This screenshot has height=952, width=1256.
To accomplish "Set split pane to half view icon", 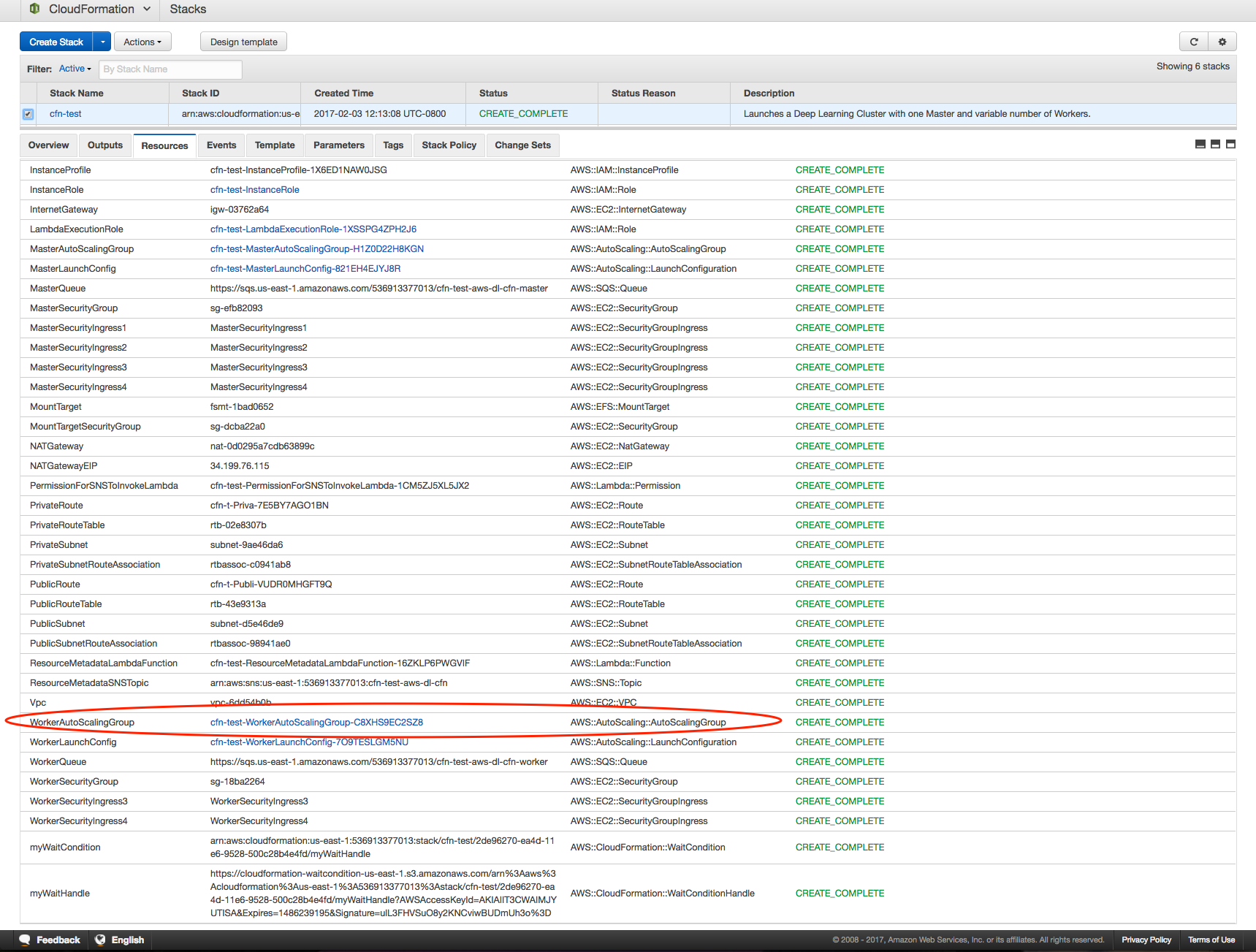I will coord(1215,144).
